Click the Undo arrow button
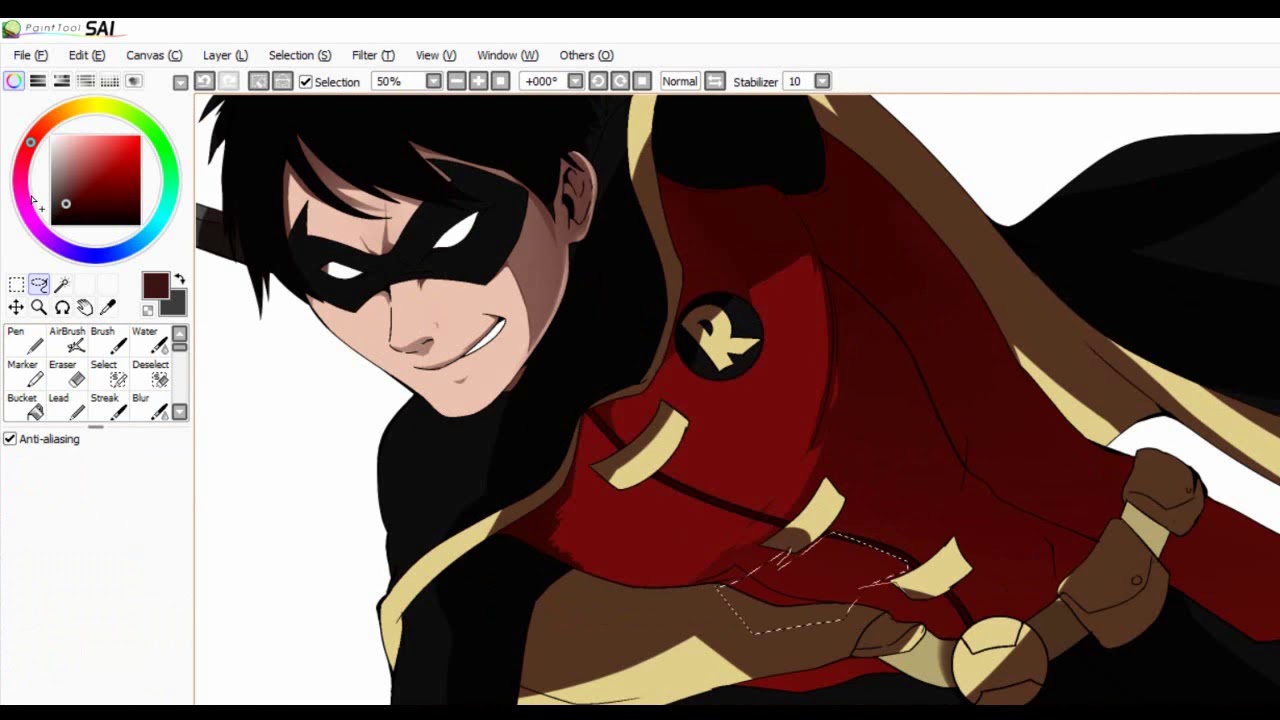1280x720 pixels. coord(204,81)
